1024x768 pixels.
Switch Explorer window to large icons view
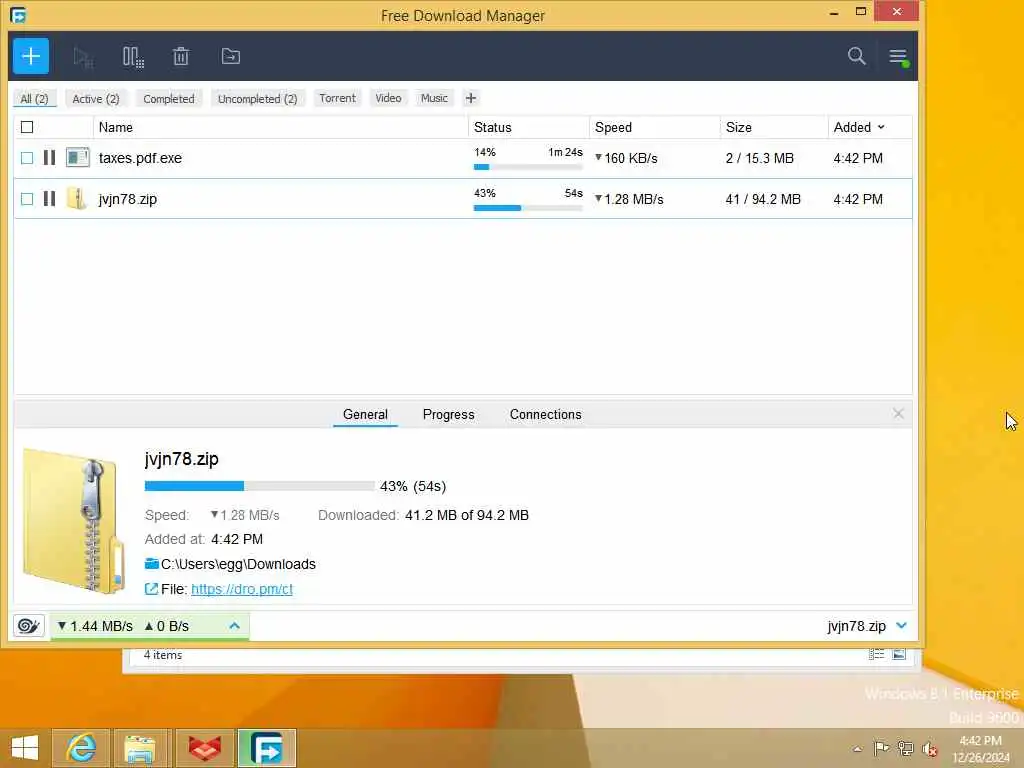tap(899, 654)
